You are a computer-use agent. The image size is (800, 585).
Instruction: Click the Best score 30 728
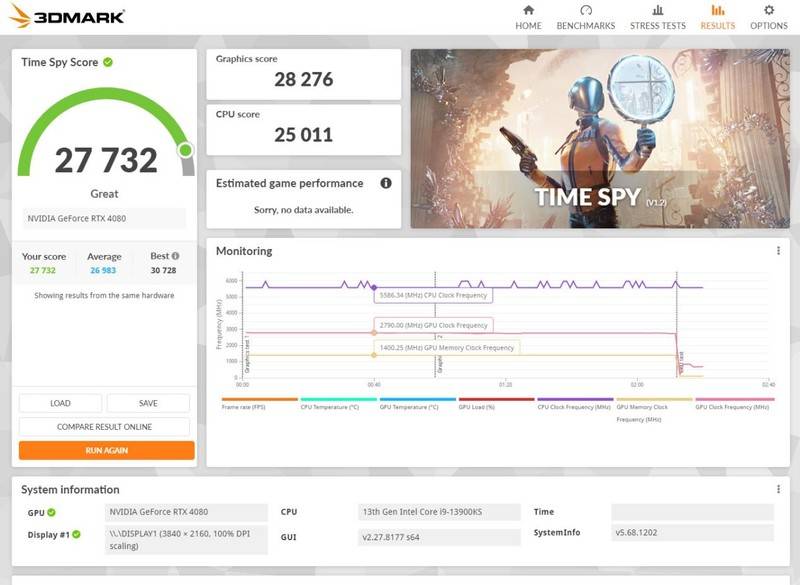pos(163,270)
